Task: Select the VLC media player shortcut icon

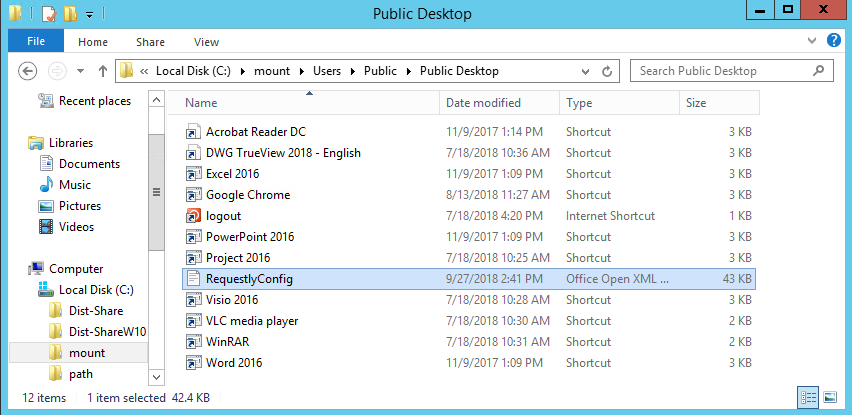Action: pyautogui.click(x=193, y=321)
